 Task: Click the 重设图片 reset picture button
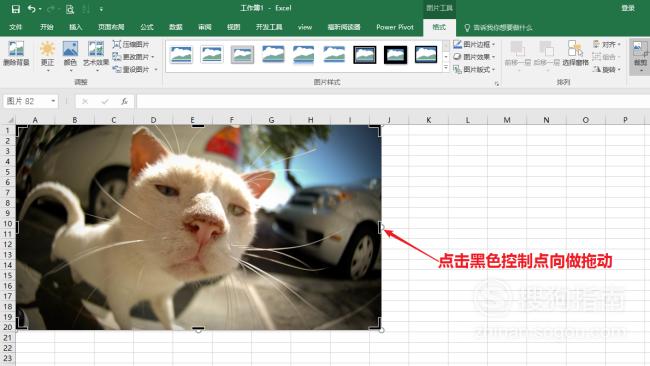[x=131, y=69]
